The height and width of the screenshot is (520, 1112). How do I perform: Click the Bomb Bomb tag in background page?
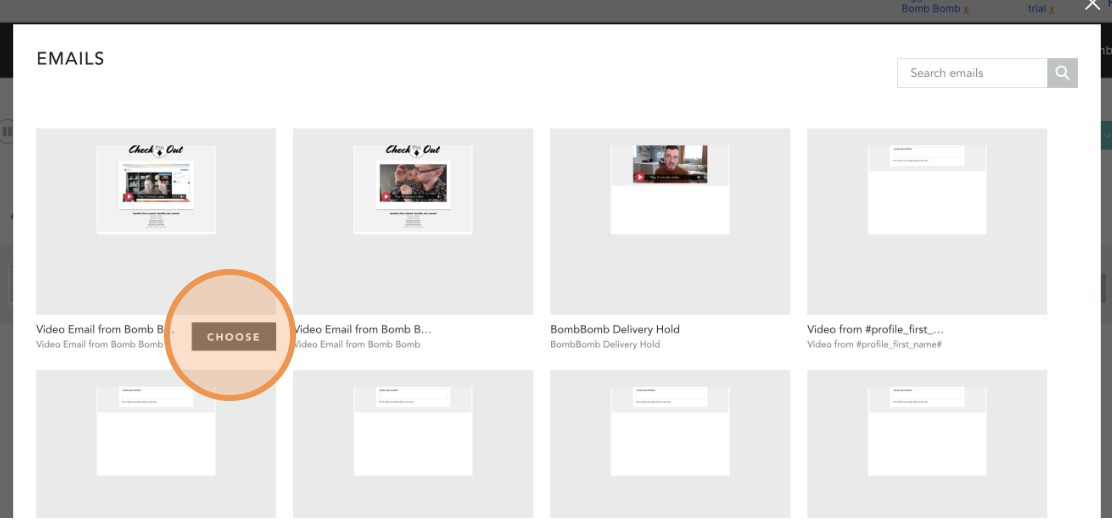pos(930,9)
